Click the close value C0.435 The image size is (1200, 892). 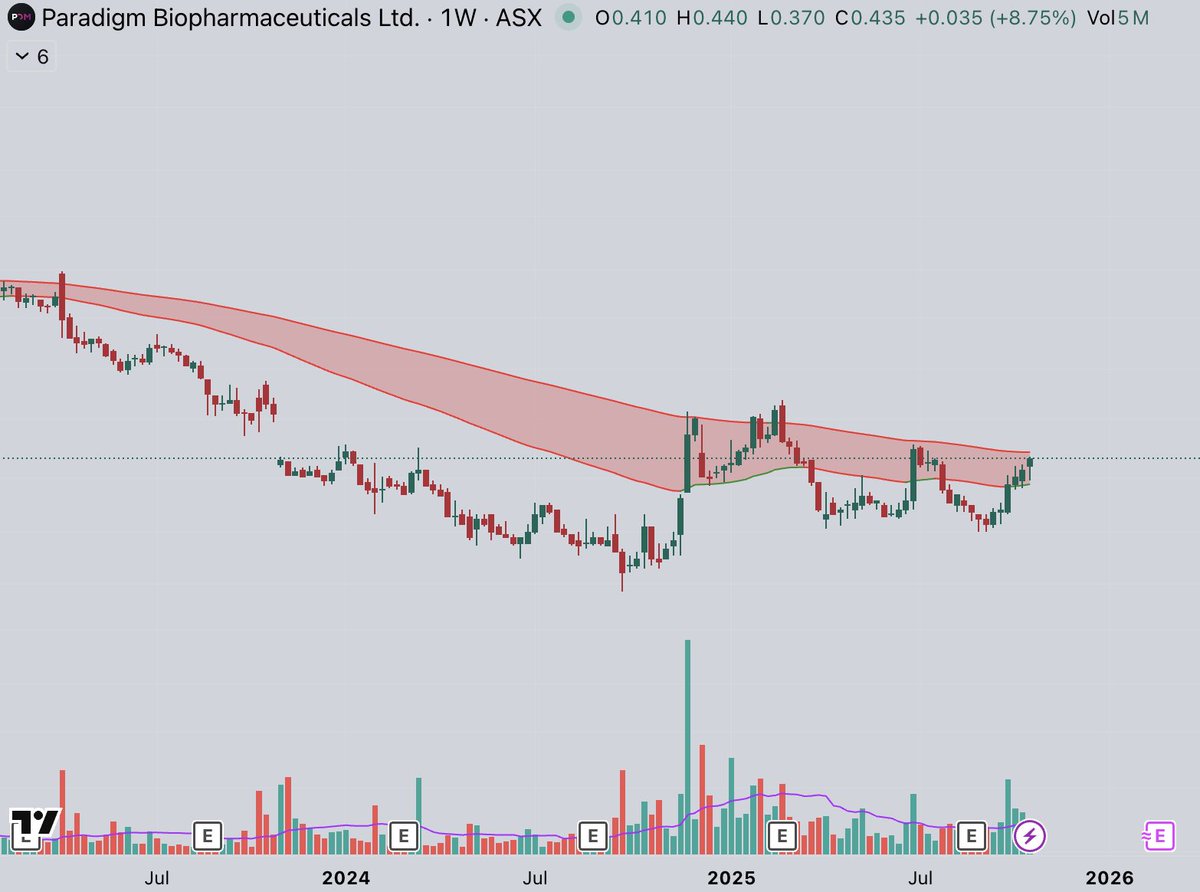click(870, 18)
